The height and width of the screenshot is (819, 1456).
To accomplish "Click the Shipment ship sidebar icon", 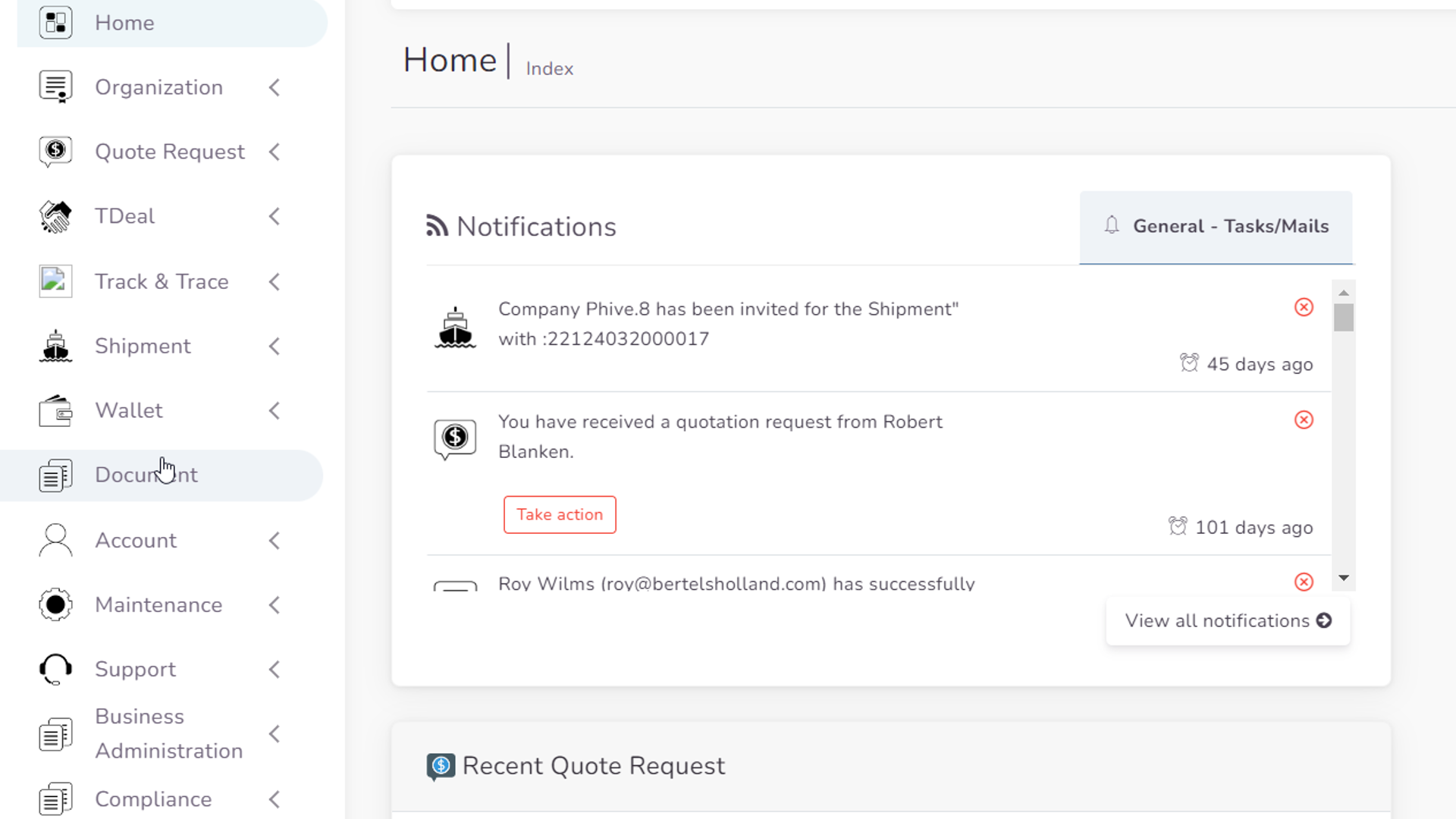I will click(55, 347).
